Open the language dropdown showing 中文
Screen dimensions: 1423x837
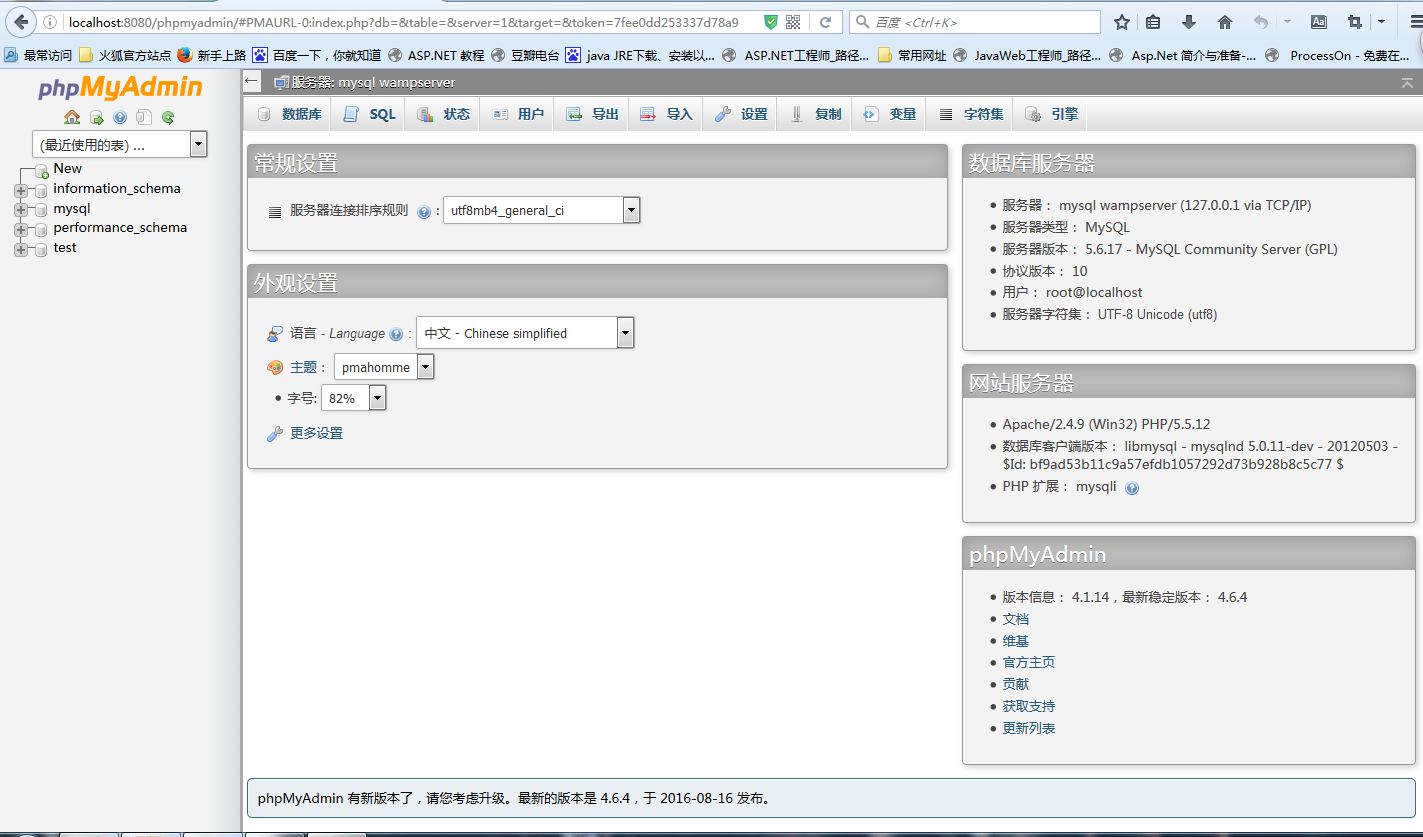point(525,333)
